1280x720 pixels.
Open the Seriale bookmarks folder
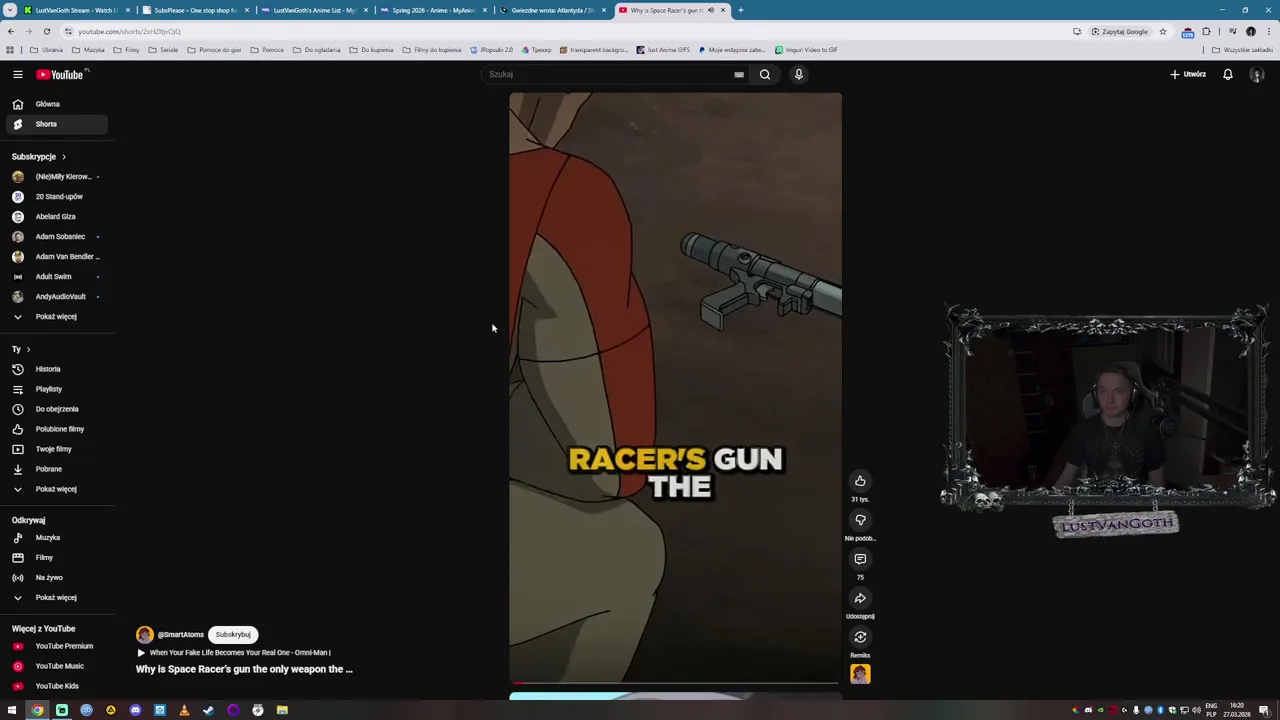coord(164,49)
